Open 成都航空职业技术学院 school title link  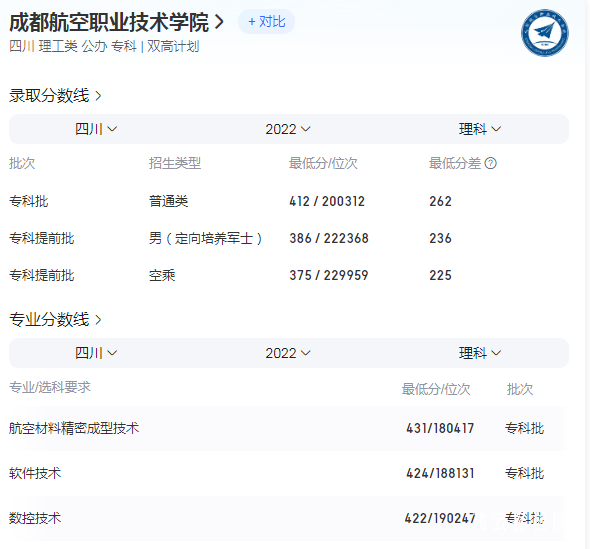[116, 22]
